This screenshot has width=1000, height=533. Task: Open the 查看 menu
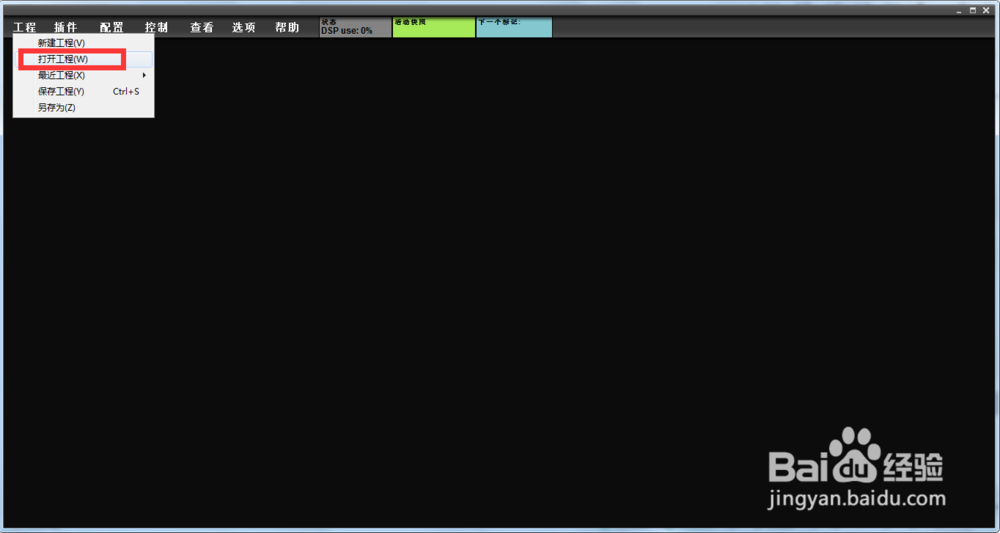(x=202, y=27)
